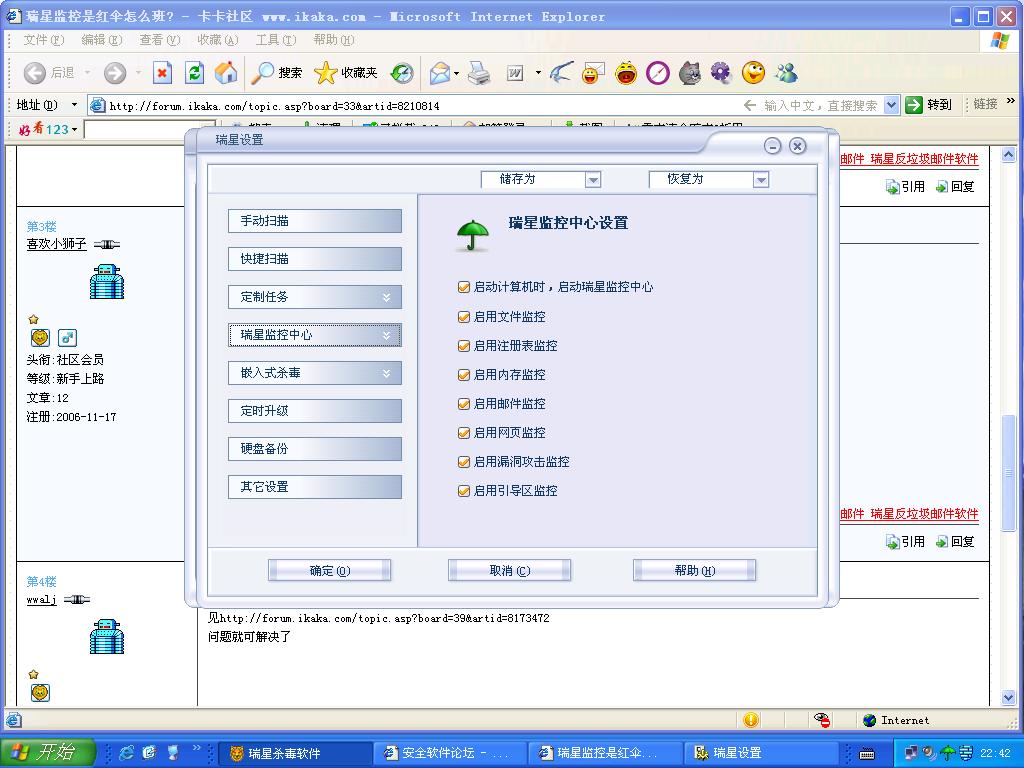Select 手动扫描 in settings sidebar

(x=315, y=221)
